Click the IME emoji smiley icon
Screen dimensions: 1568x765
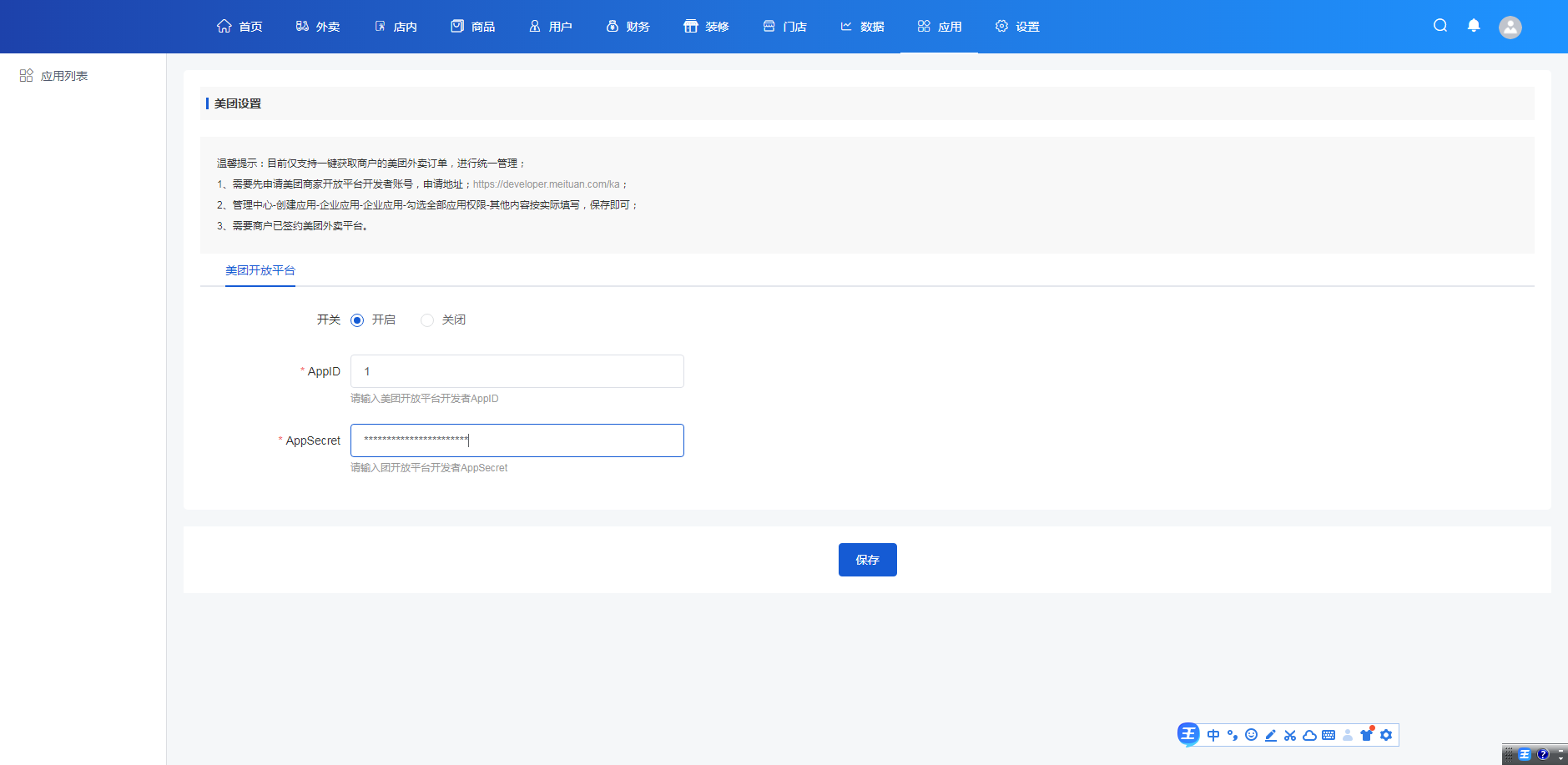[x=1251, y=735]
